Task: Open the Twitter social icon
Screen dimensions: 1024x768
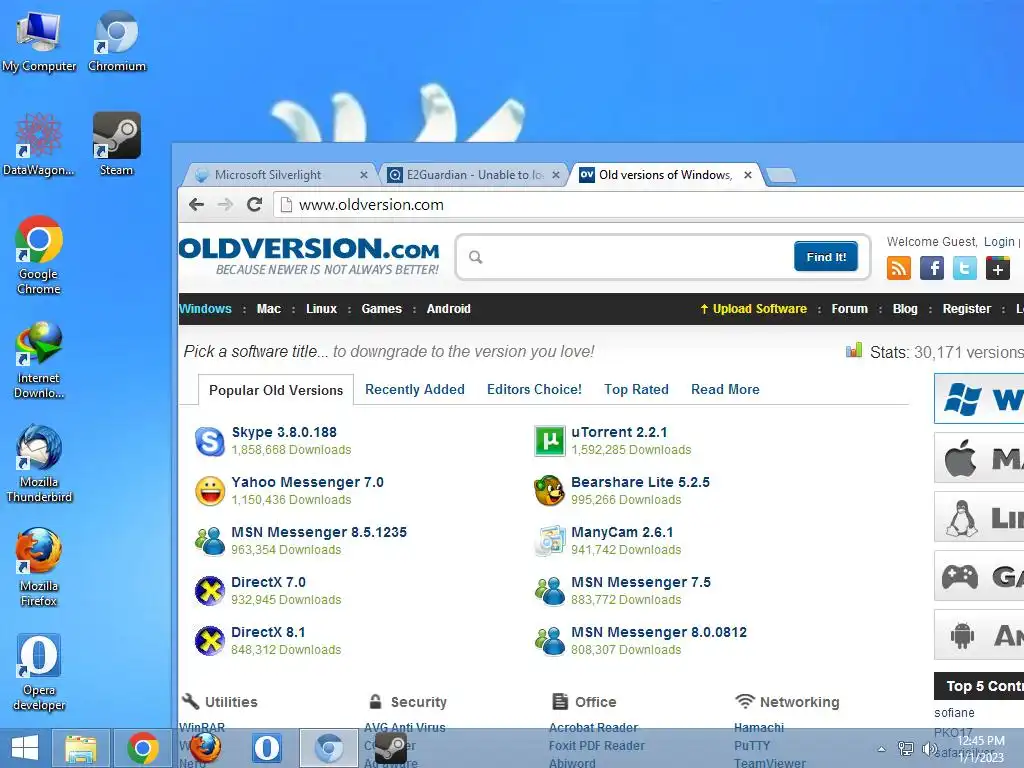Action: click(965, 268)
